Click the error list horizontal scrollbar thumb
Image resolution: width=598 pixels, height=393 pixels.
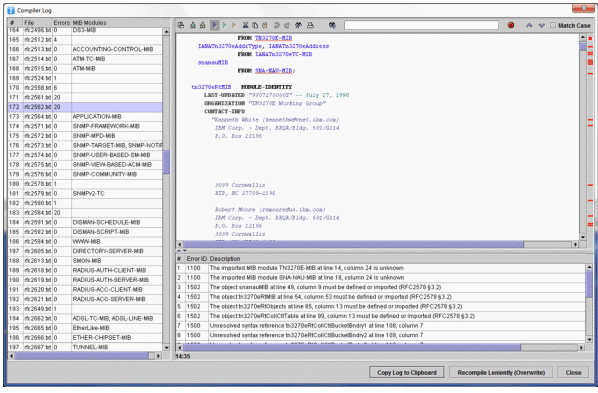click(352, 348)
